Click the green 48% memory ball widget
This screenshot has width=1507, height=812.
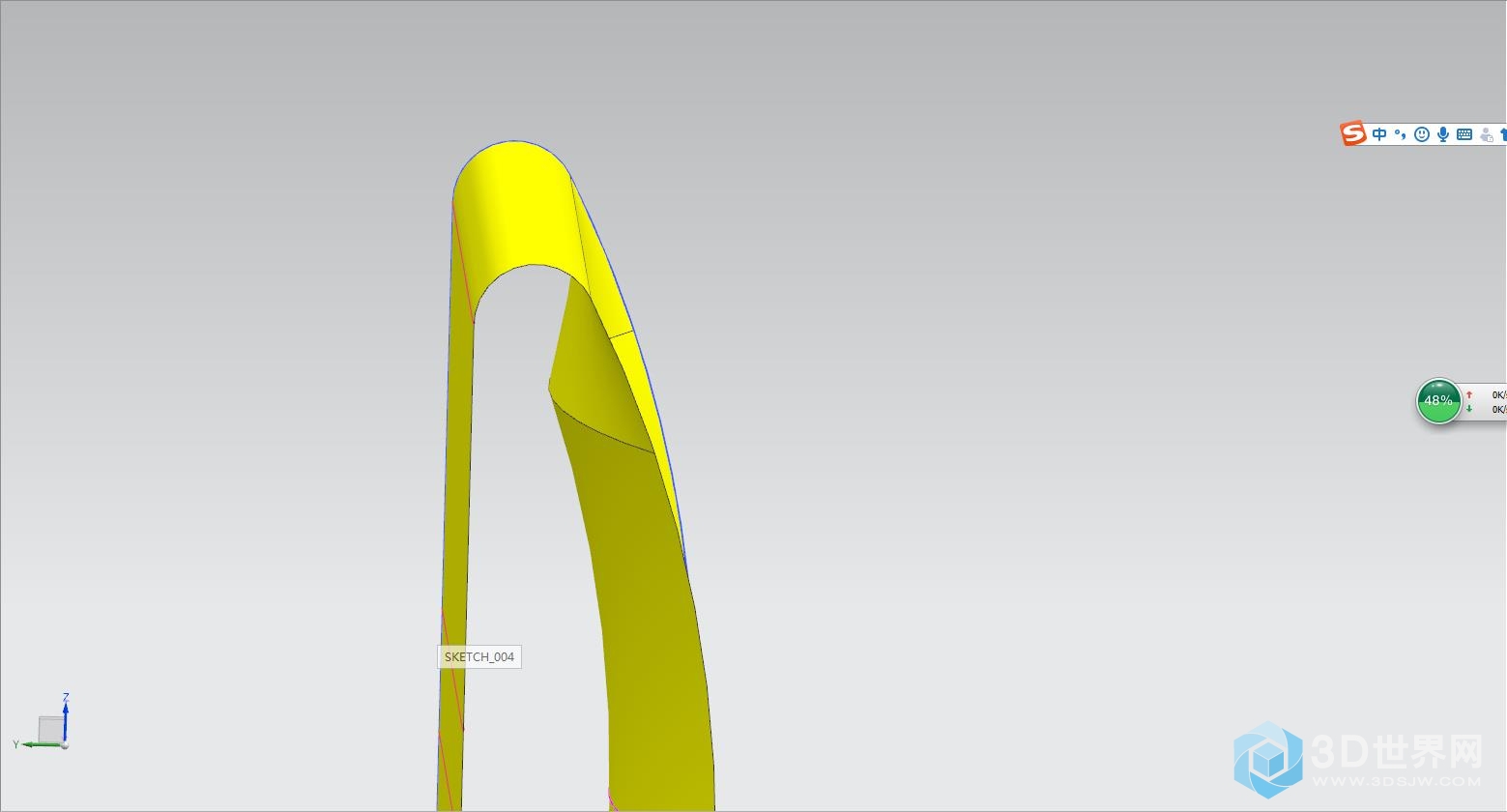pyautogui.click(x=1438, y=400)
